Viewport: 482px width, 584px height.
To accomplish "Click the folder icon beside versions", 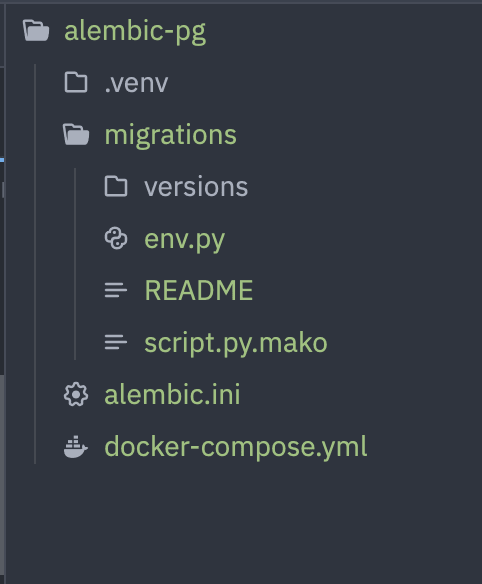I will pyautogui.click(x=116, y=186).
